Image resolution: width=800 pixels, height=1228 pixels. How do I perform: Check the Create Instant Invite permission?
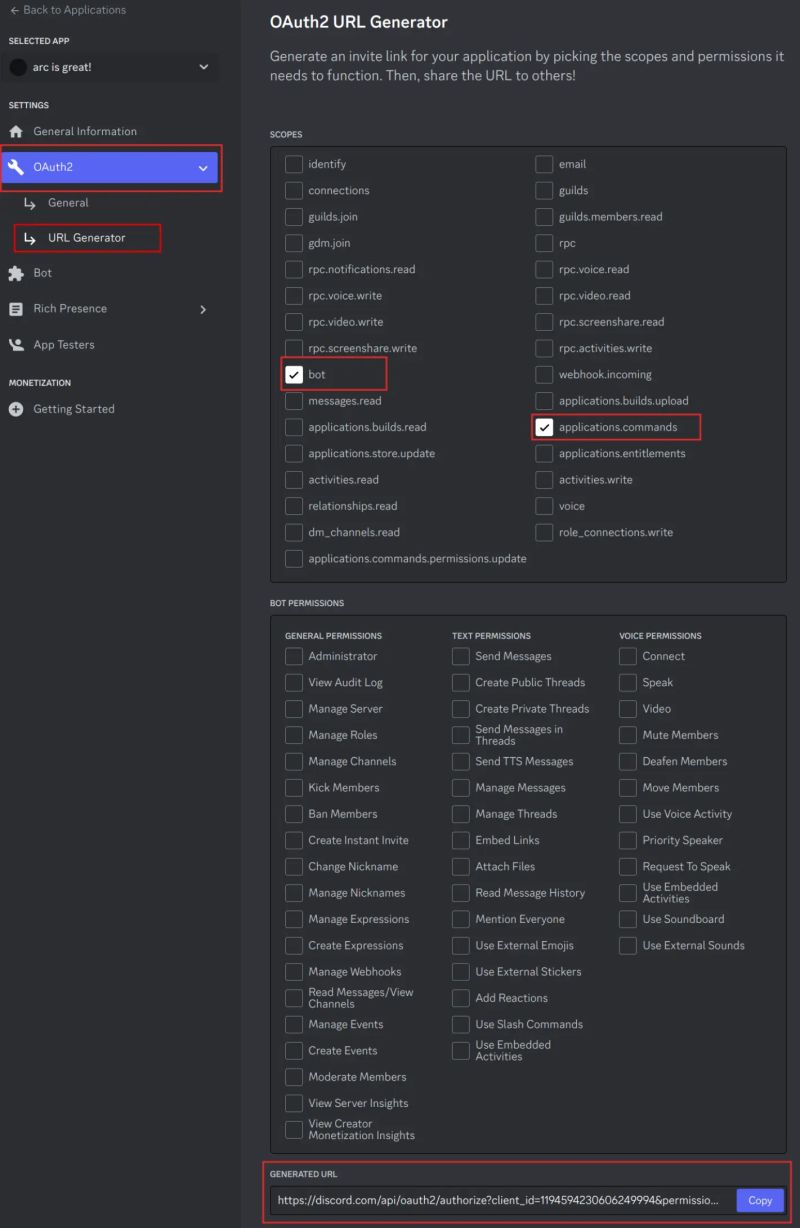coord(294,840)
